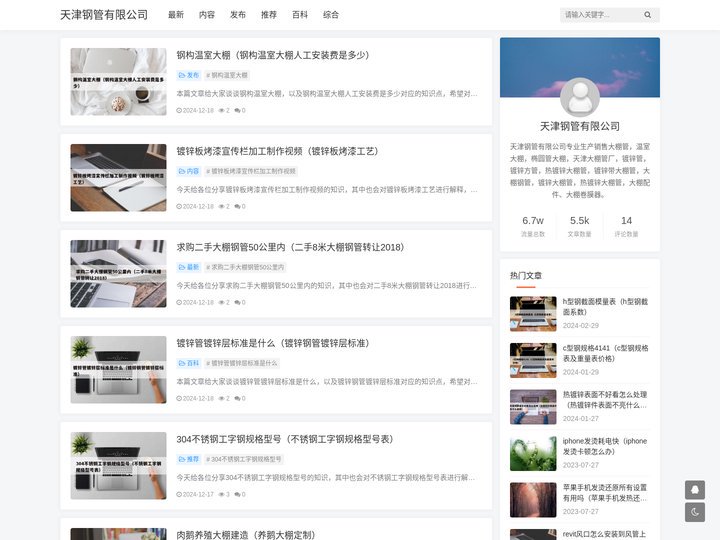Open hot article 热镀锌表面不好看怎么处理

(x=605, y=399)
